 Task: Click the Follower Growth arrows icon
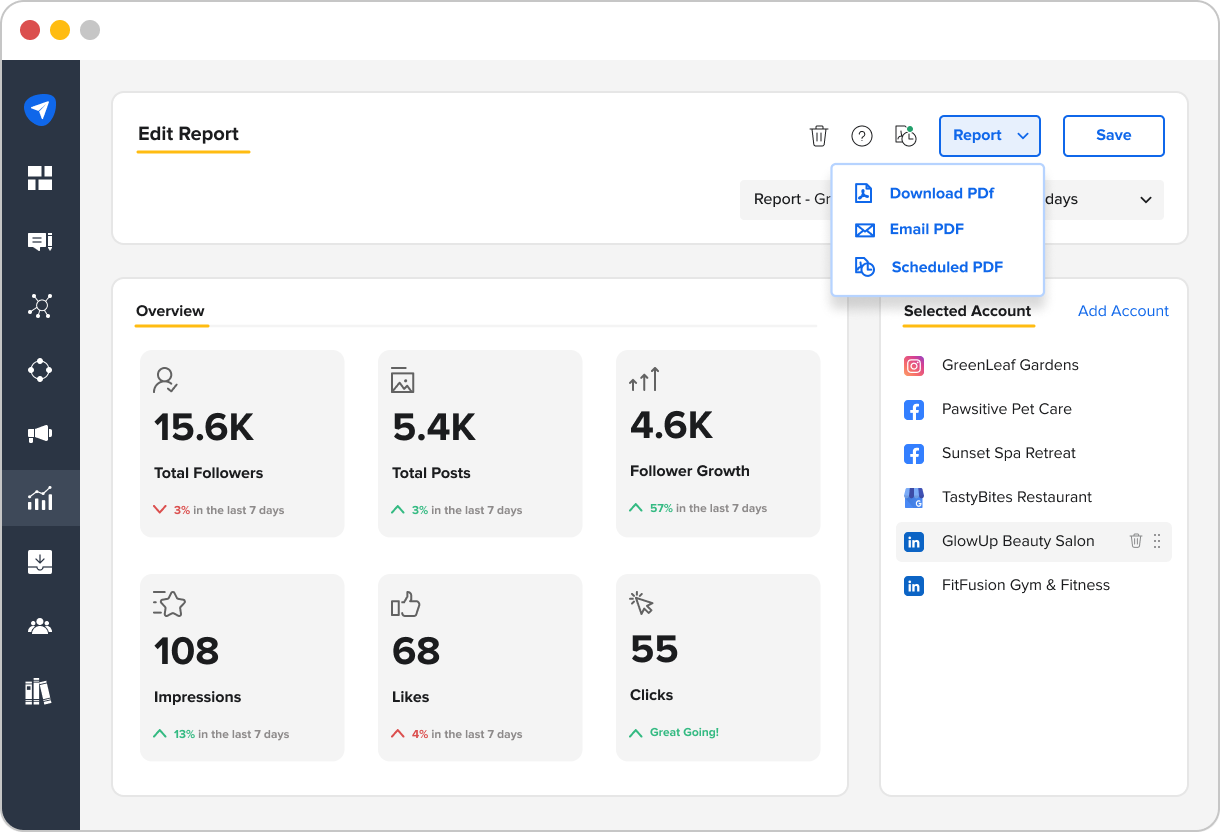point(644,379)
